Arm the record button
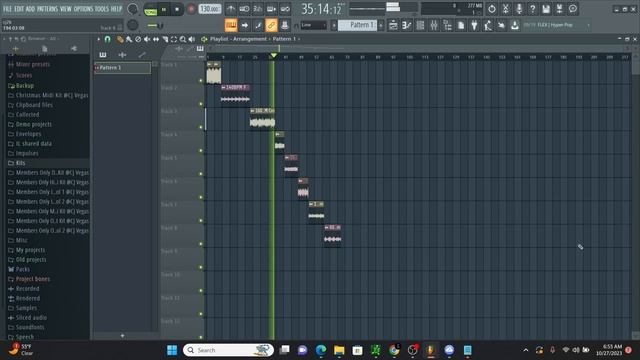Image resolution: width=640 pixels, height=360 pixels. (x=191, y=9)
